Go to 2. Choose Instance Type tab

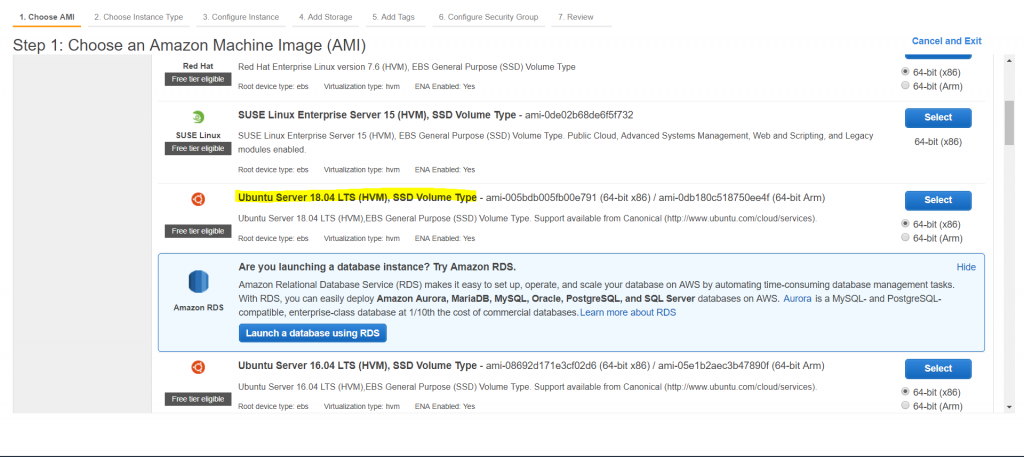(x=138, y=18)
